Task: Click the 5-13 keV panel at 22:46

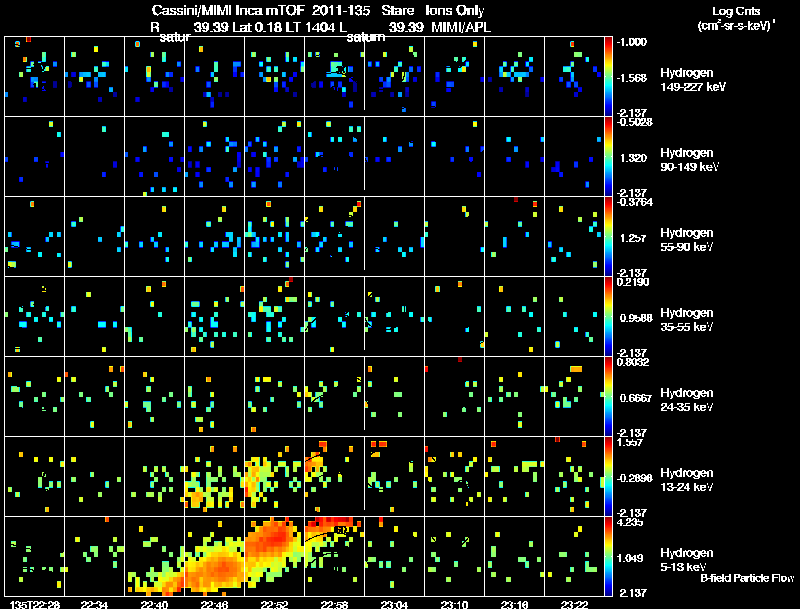Action: point(214,556)
